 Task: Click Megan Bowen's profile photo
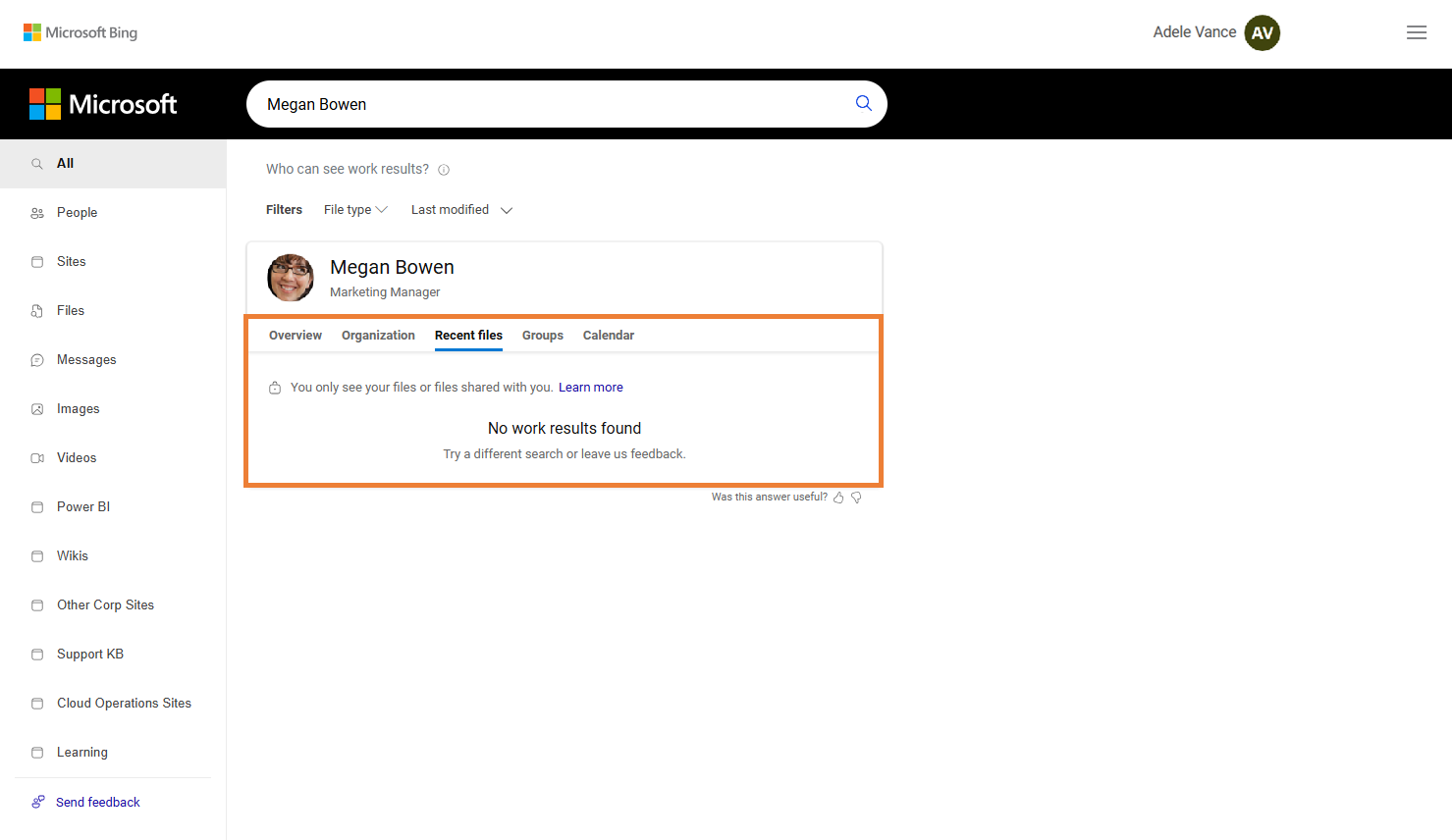click(291, 278)
